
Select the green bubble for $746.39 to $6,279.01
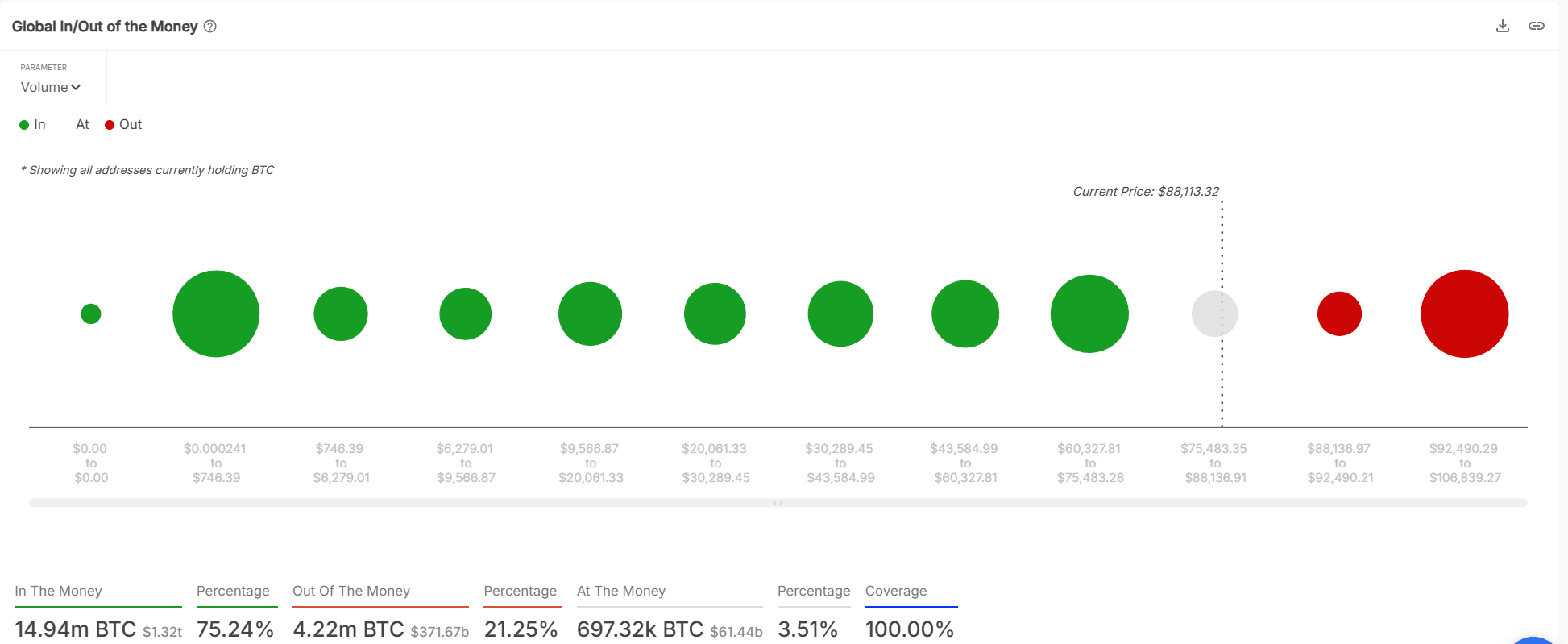(341, 314)
